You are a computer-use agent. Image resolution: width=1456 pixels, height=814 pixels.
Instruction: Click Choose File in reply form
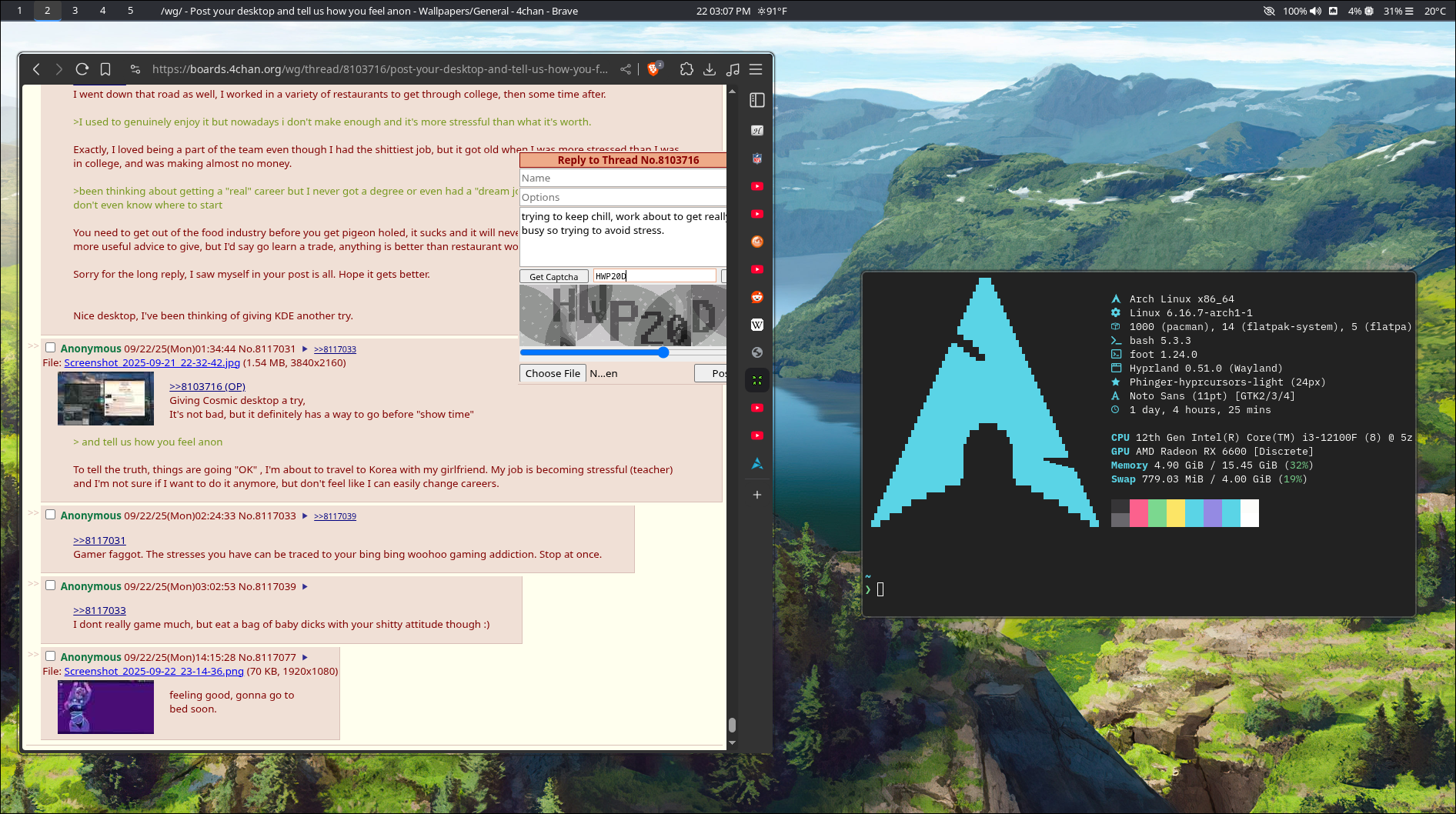pos(553,373)
